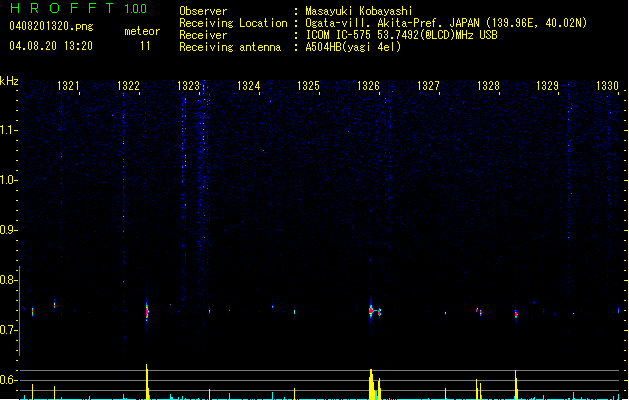Click the 1323 time marker
This screenshot has width=629, height=400.
point(188,86)
